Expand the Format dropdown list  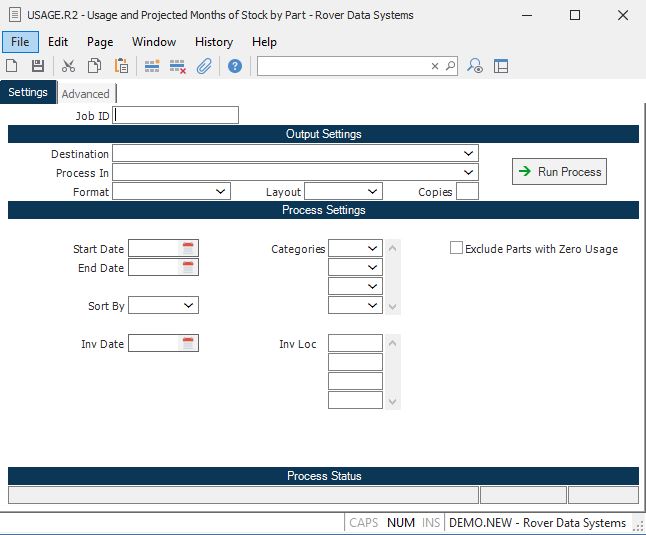[221, 191]
